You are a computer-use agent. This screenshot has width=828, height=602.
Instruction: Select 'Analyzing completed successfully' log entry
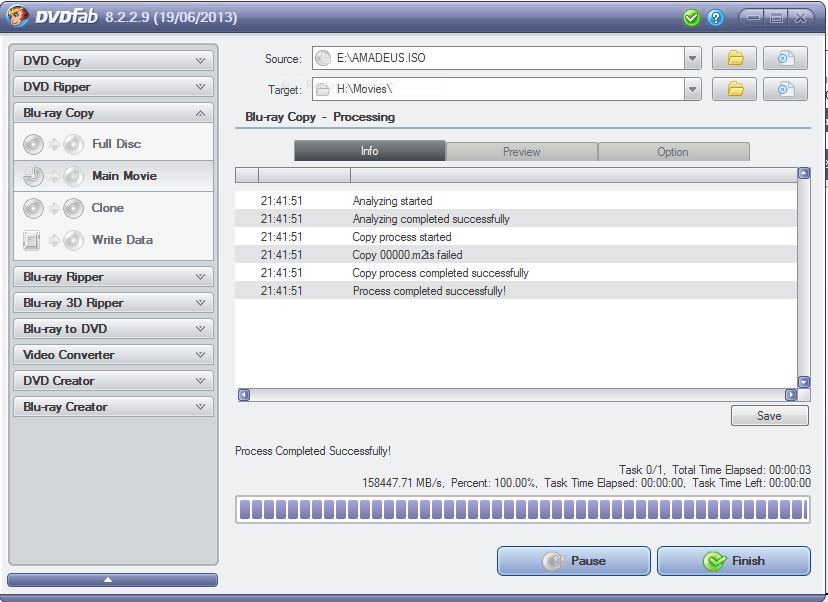pyautogui.click(x=516, y=219)
